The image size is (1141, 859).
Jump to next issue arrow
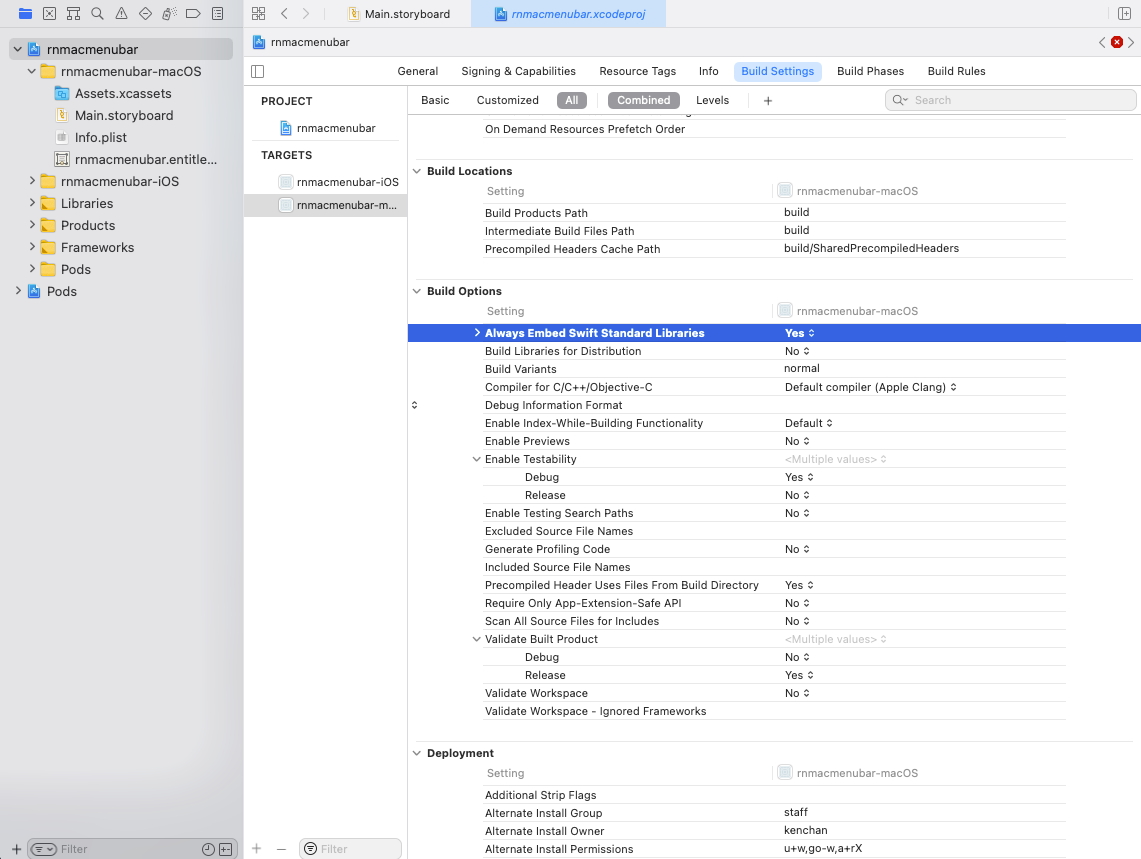pyautogui.click(x=1131, y=42)
